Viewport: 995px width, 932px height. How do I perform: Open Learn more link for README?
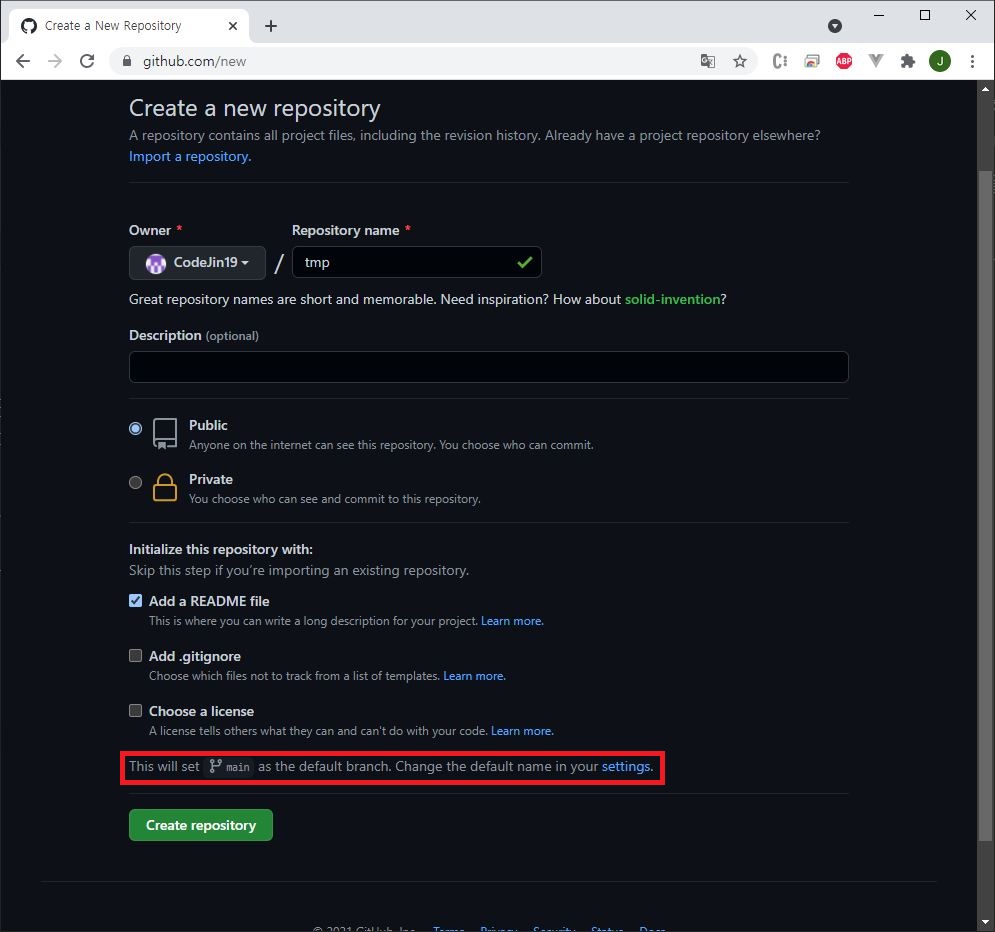[x=512, y=621]
